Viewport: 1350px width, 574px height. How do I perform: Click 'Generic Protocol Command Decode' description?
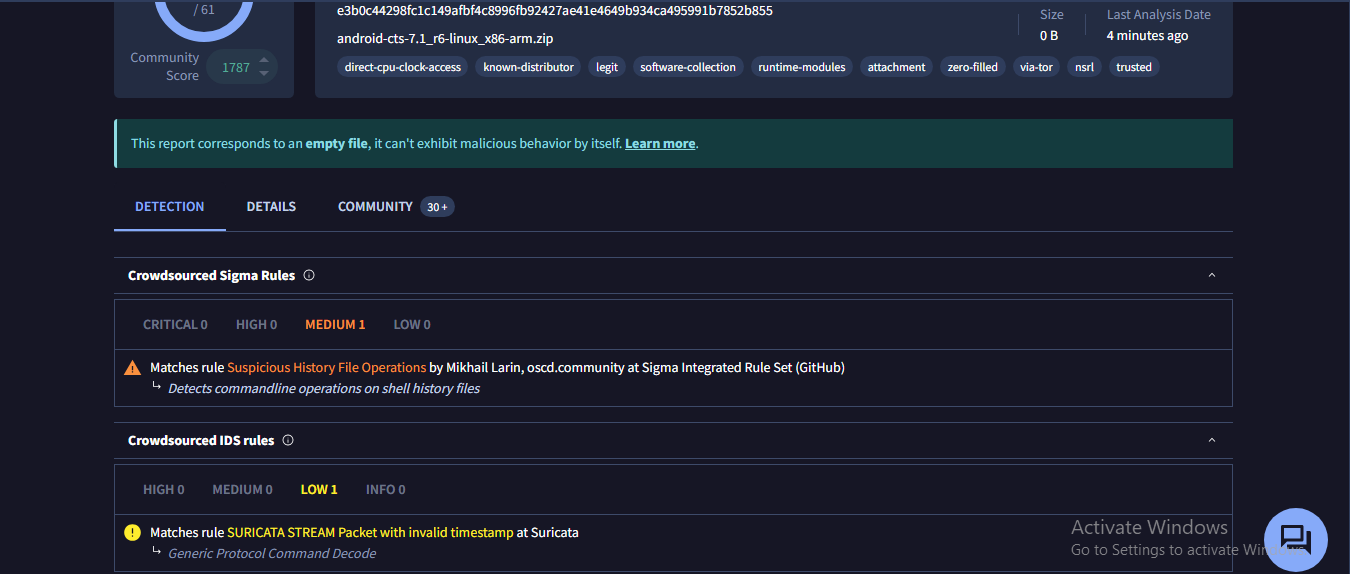point(272,554)
